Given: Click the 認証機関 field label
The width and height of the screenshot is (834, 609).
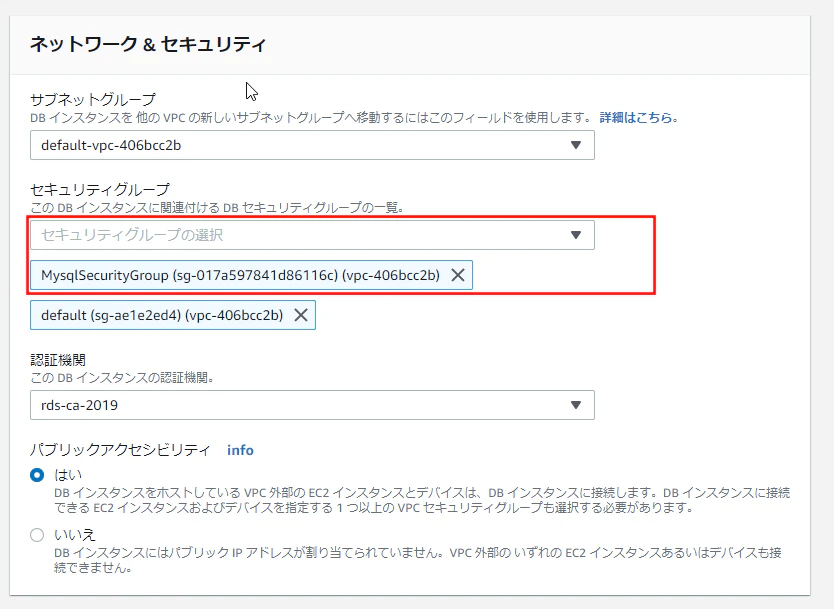Looking at the screenshot, I should point(58,360).
